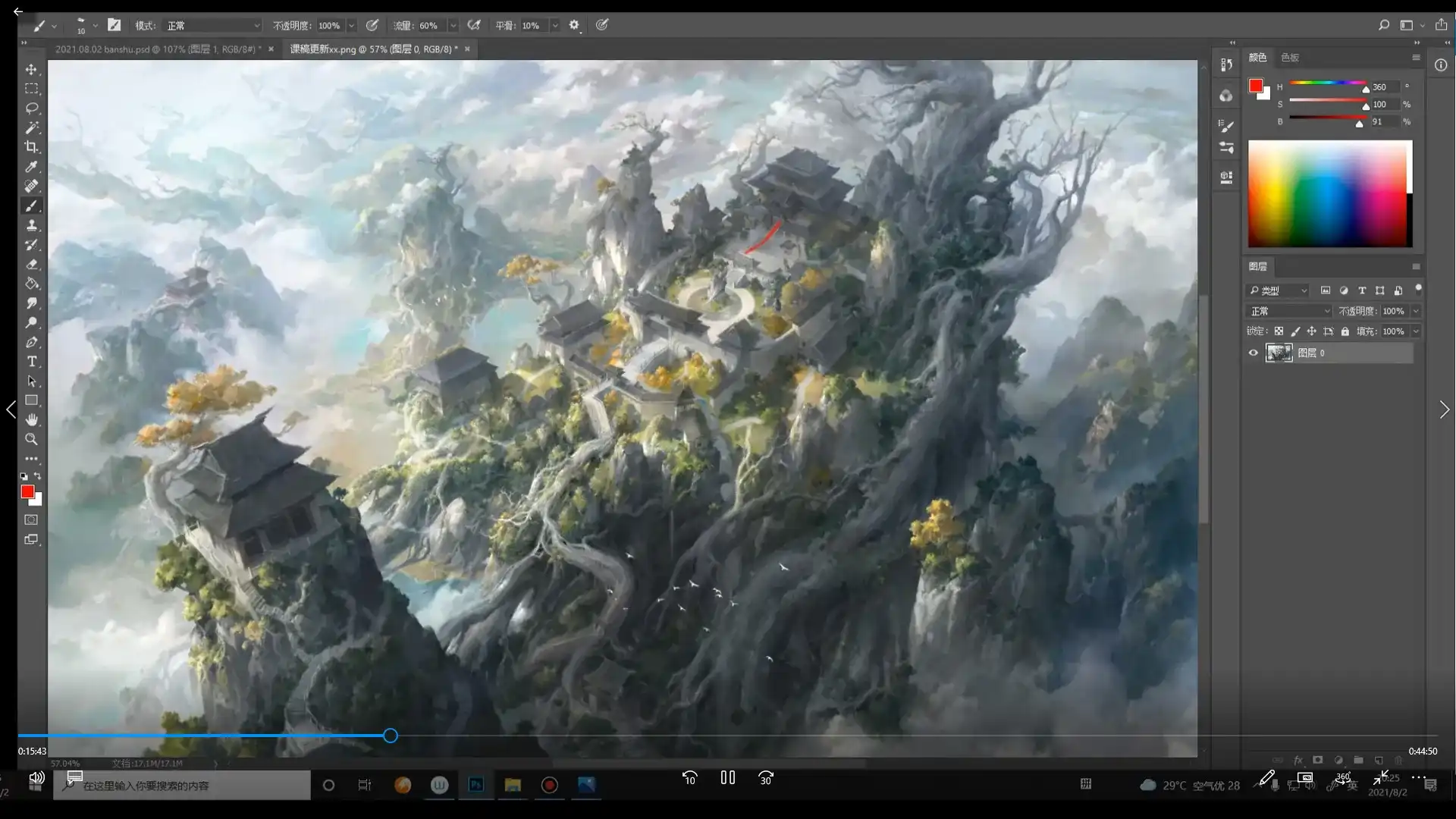Screen dimensions: 1456x819
Task: Select the Zoom tool
Action: click(x=31, y=439)
